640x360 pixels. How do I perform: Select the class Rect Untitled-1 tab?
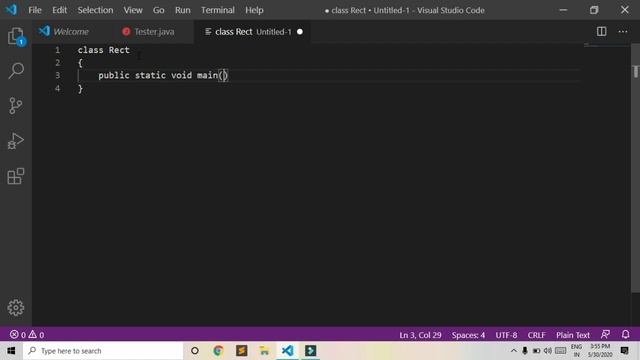[253, 31]
